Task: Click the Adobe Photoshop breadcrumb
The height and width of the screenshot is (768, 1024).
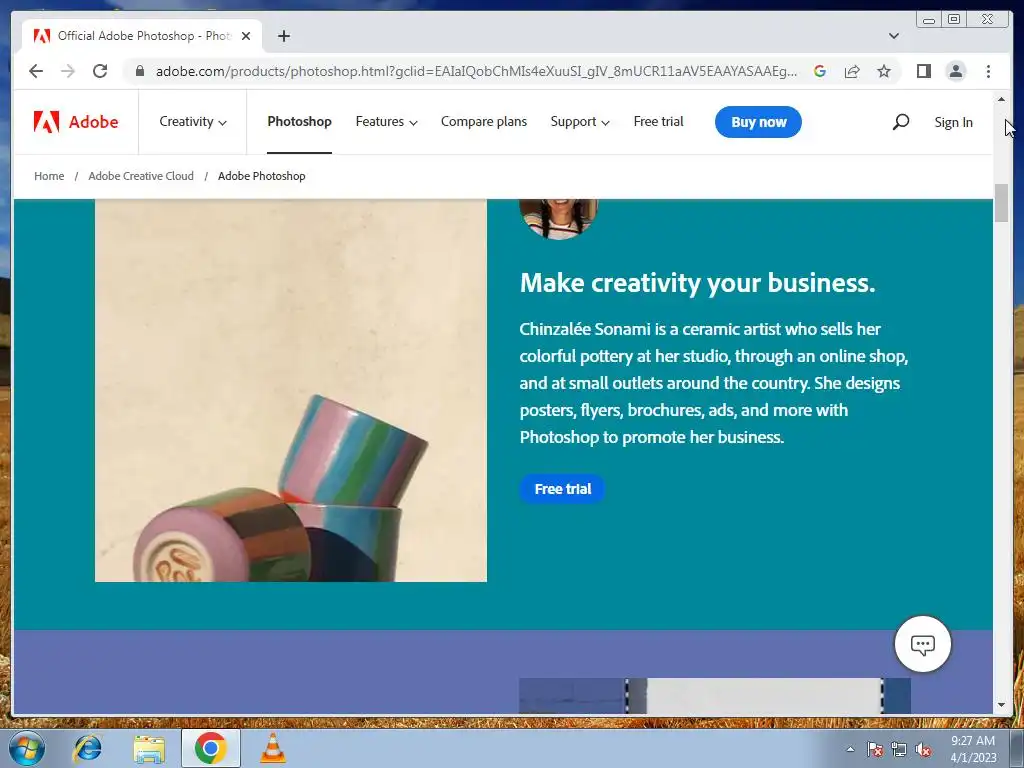Action: click(261, 176)
